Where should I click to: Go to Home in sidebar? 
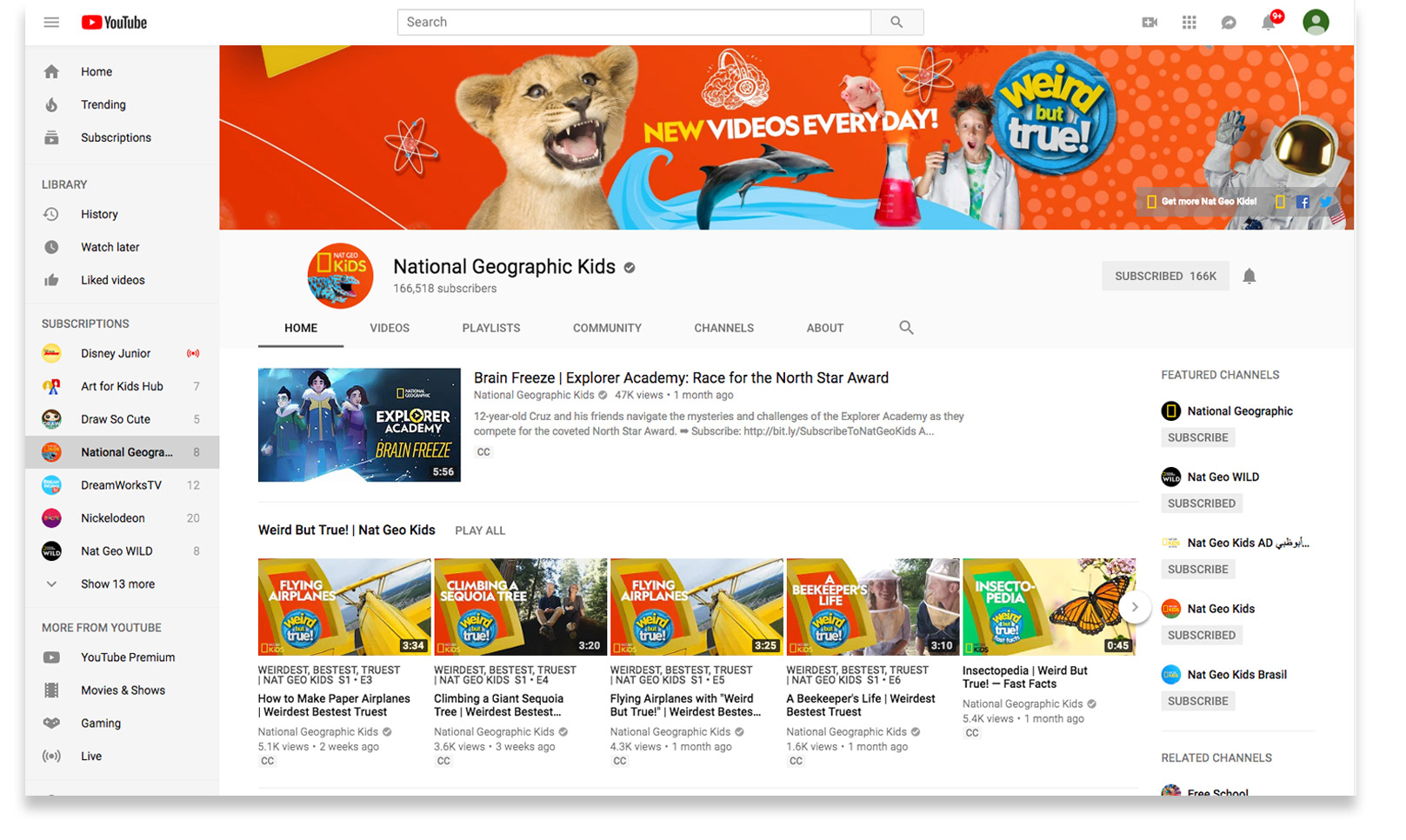(122, 71)
